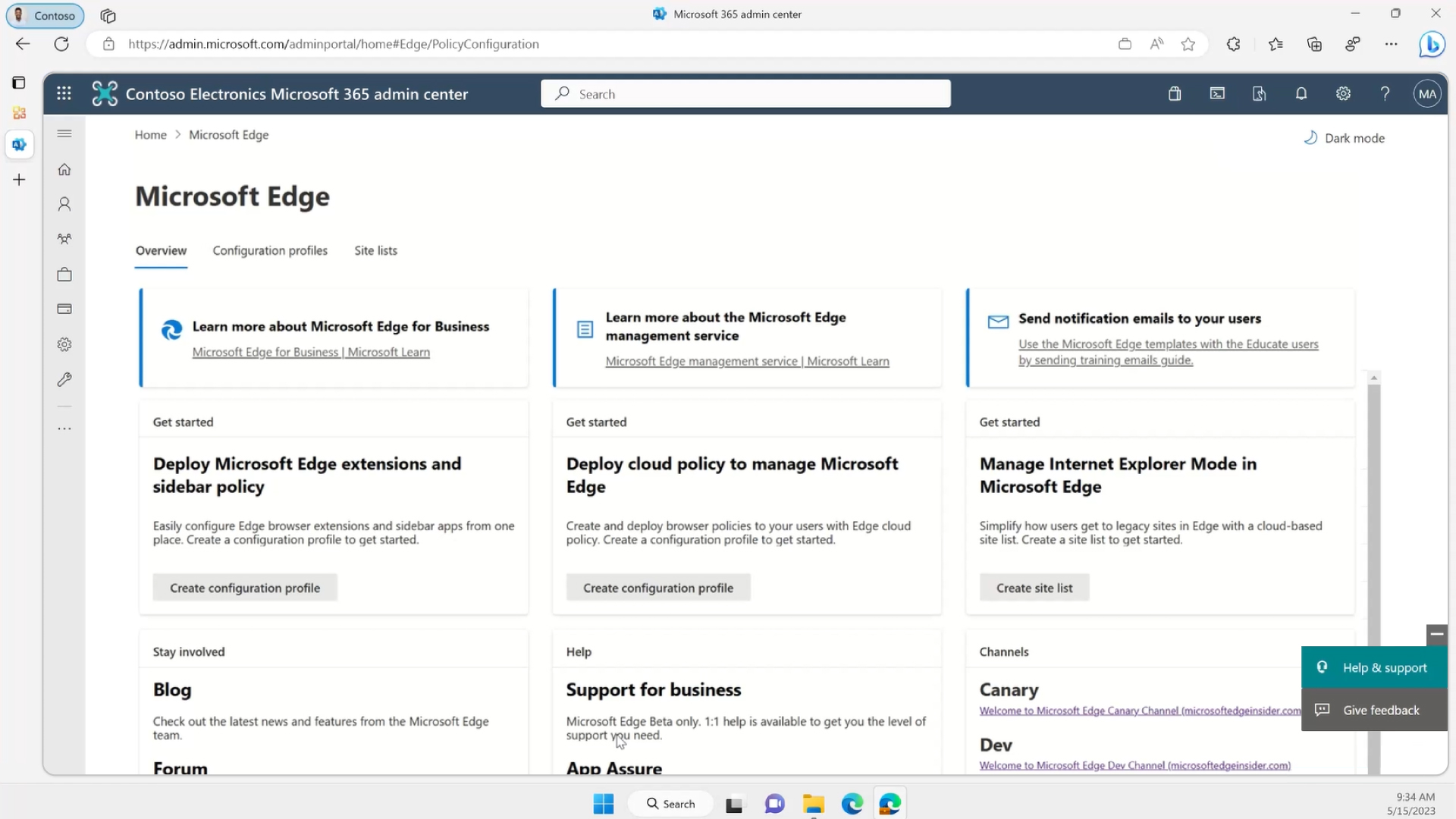Image resolution: width=1456 pixels, height=819 pixels.
Task: Click the People/Users icon in sidebar
Action: 63,204
